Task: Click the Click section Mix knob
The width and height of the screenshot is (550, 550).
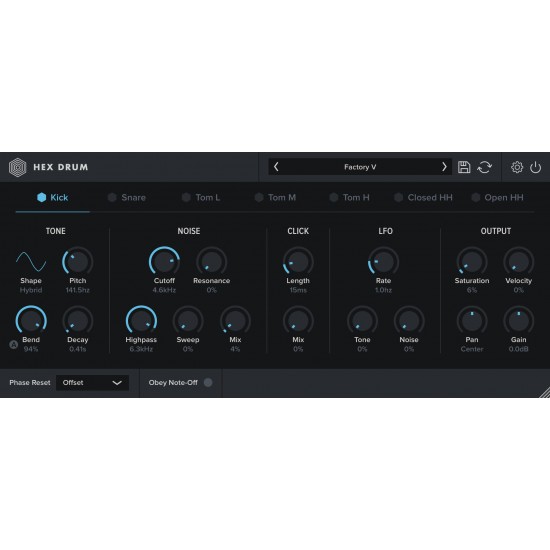Action: 298,321
